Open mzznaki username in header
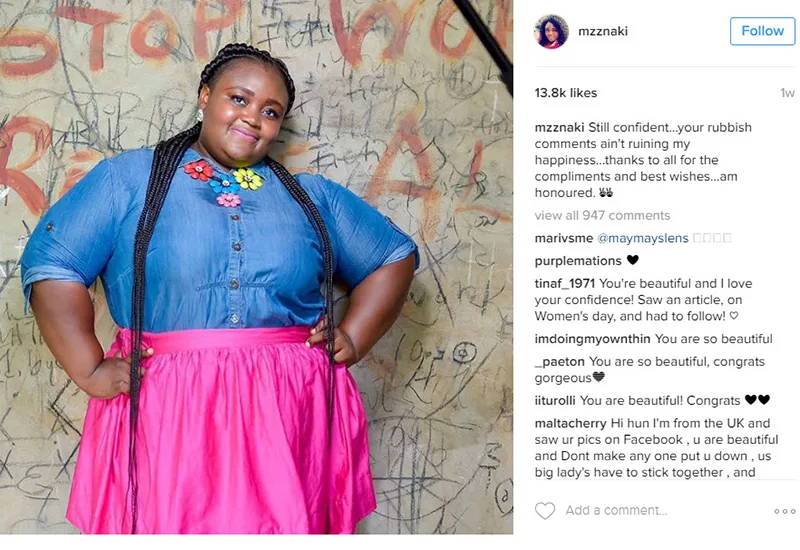800x550 pixels. [x=603, y=31]
